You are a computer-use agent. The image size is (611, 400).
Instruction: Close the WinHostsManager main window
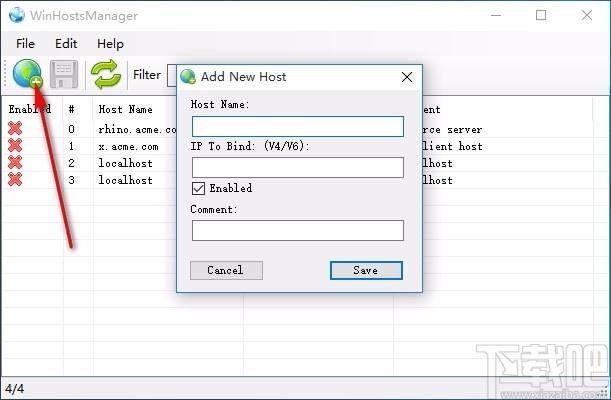click(x=586, y=15)
